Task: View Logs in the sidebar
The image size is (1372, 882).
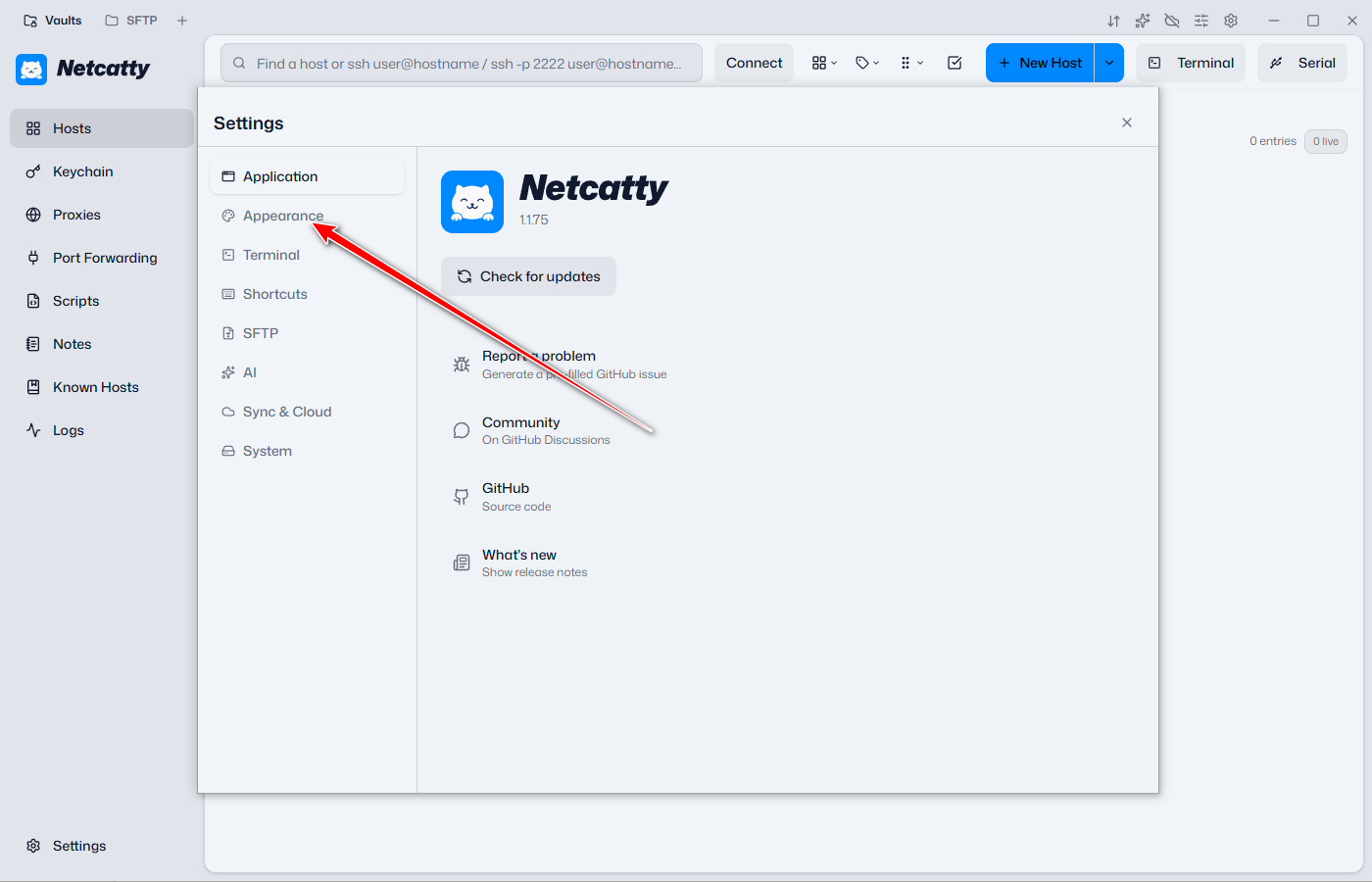Action: pos(102,430)
